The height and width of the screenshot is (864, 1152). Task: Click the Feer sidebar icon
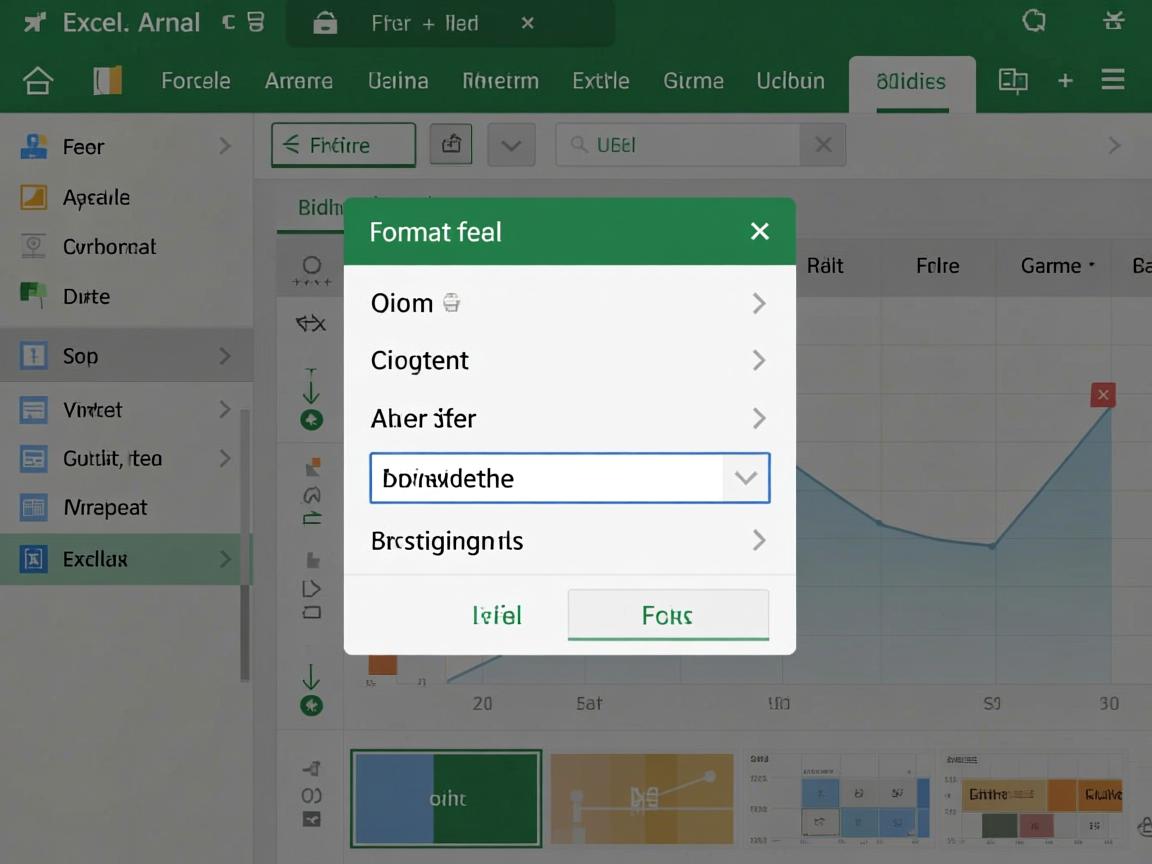pyautogui.click(x=34, y=147)
